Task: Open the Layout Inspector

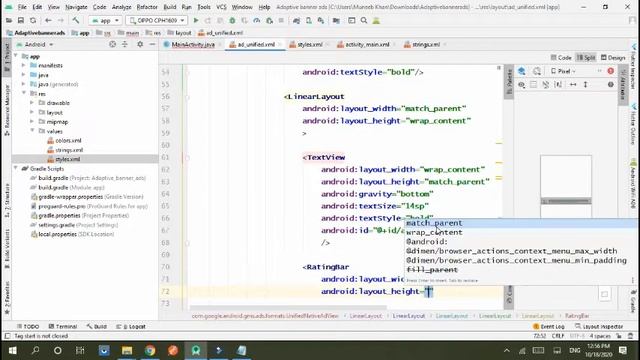Action: tap(599, 327)
